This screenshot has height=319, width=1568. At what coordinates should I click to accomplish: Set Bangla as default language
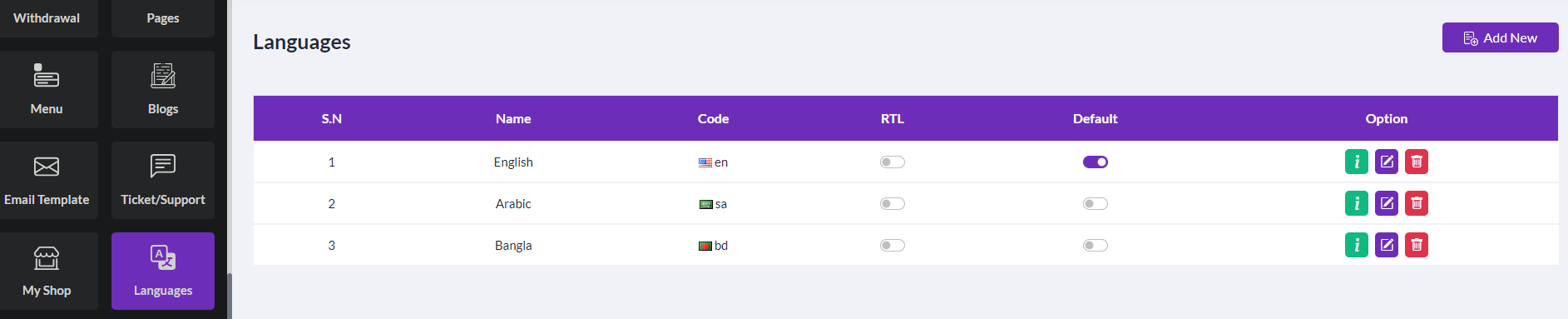click(x=1096, y=245)
